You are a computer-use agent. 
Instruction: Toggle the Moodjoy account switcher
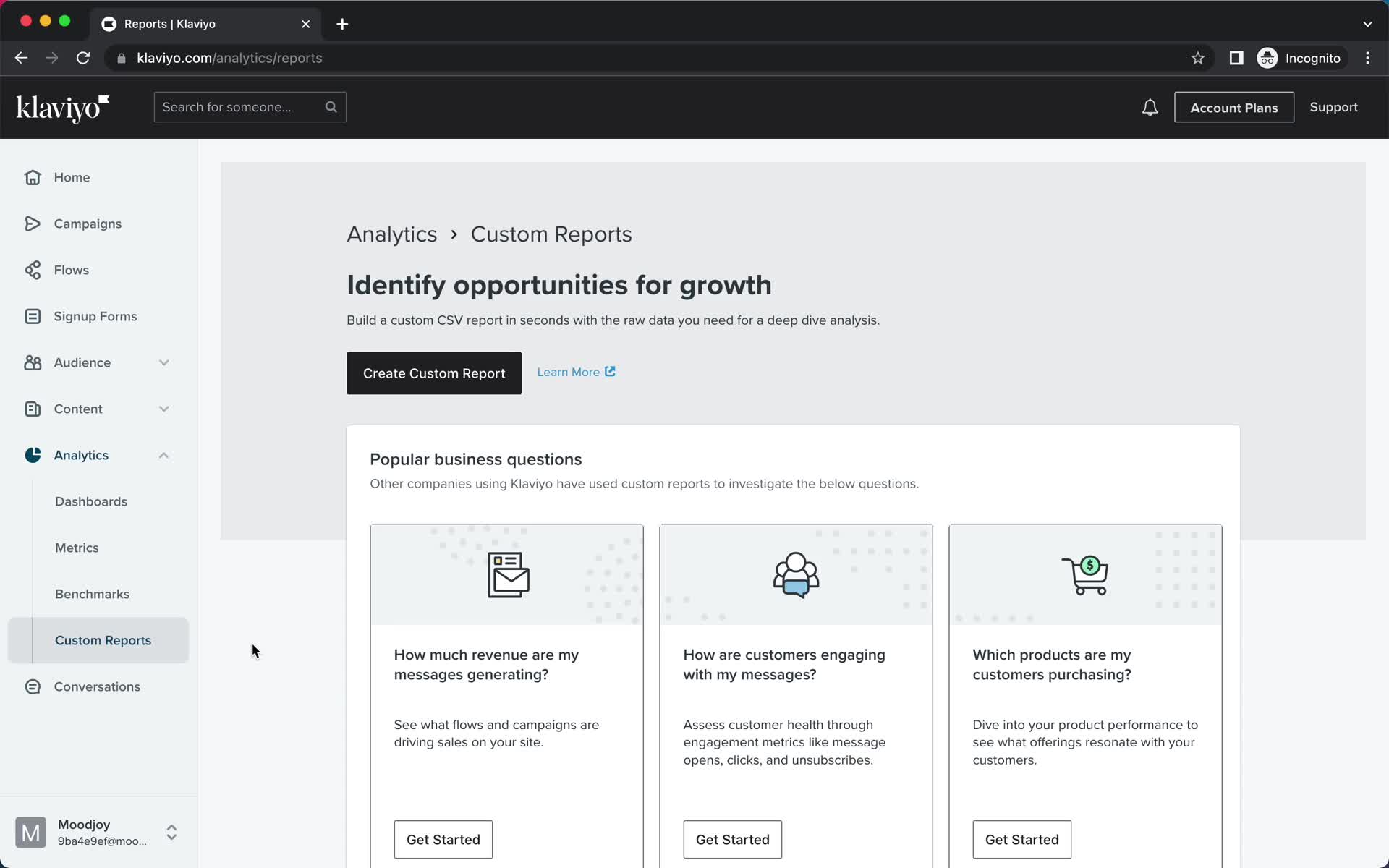point(170,832)
